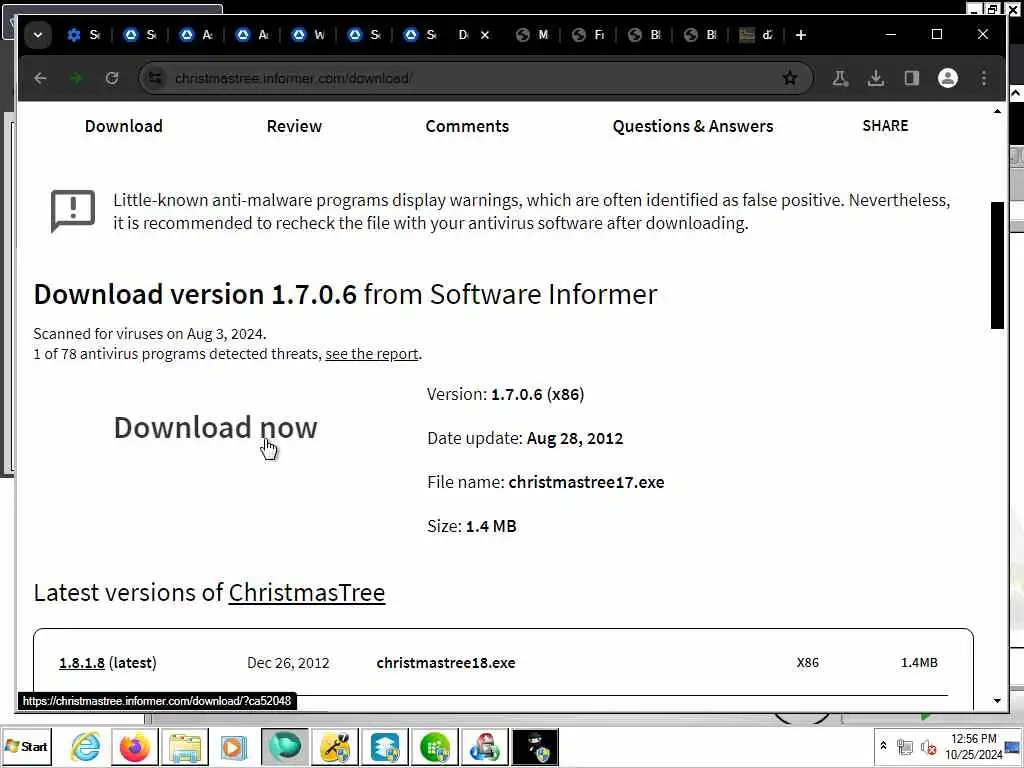Show hidden system tray icons
1024x768 pixels.
pos(883,746)
